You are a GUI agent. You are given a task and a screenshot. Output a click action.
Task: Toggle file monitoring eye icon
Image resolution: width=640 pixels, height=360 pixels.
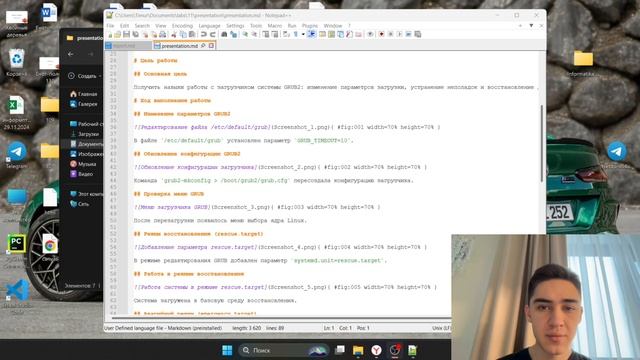pos(370,34)
